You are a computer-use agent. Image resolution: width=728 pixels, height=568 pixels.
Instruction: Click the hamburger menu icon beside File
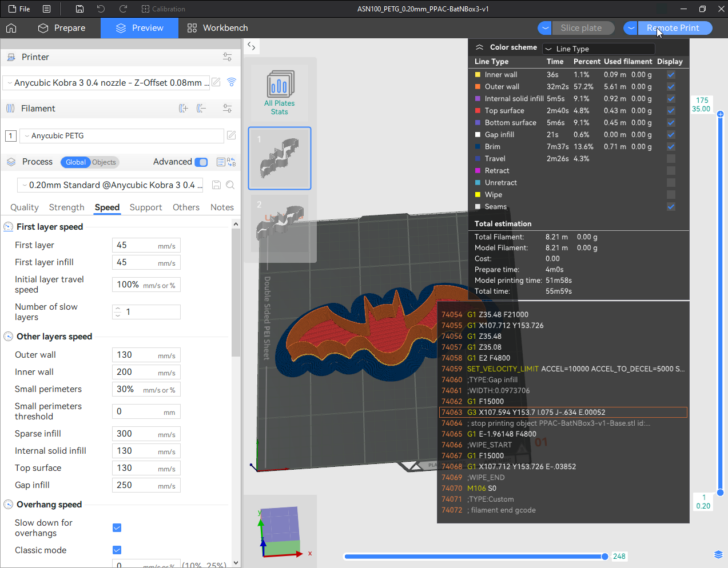tap(47, 9)
